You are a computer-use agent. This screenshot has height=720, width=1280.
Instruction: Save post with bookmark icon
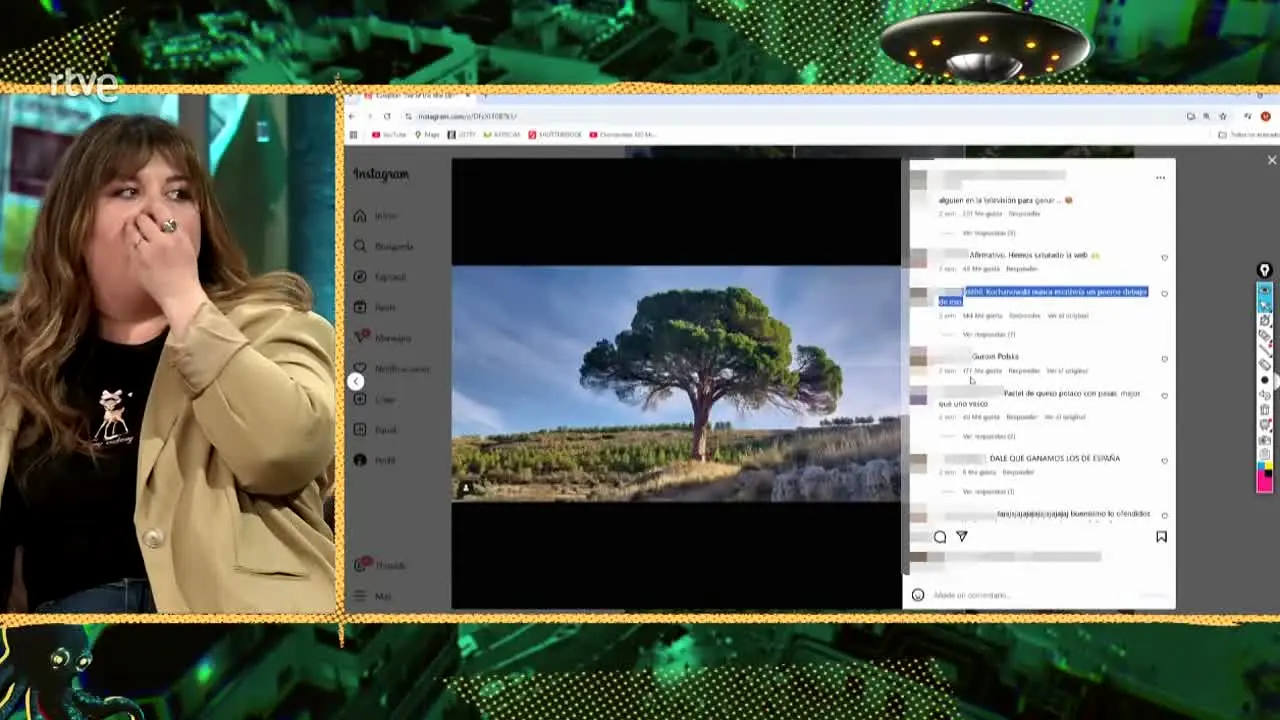1161,537
